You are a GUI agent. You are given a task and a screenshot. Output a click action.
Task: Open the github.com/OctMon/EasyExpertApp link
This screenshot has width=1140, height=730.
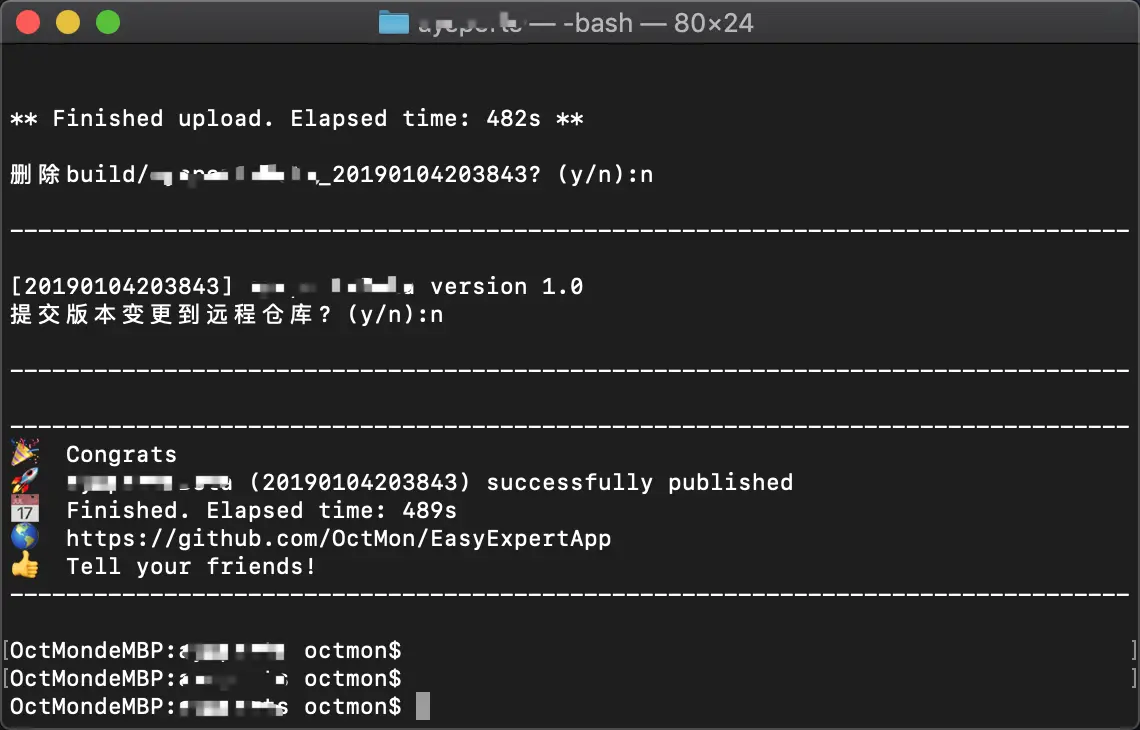[x=338, y=538]
